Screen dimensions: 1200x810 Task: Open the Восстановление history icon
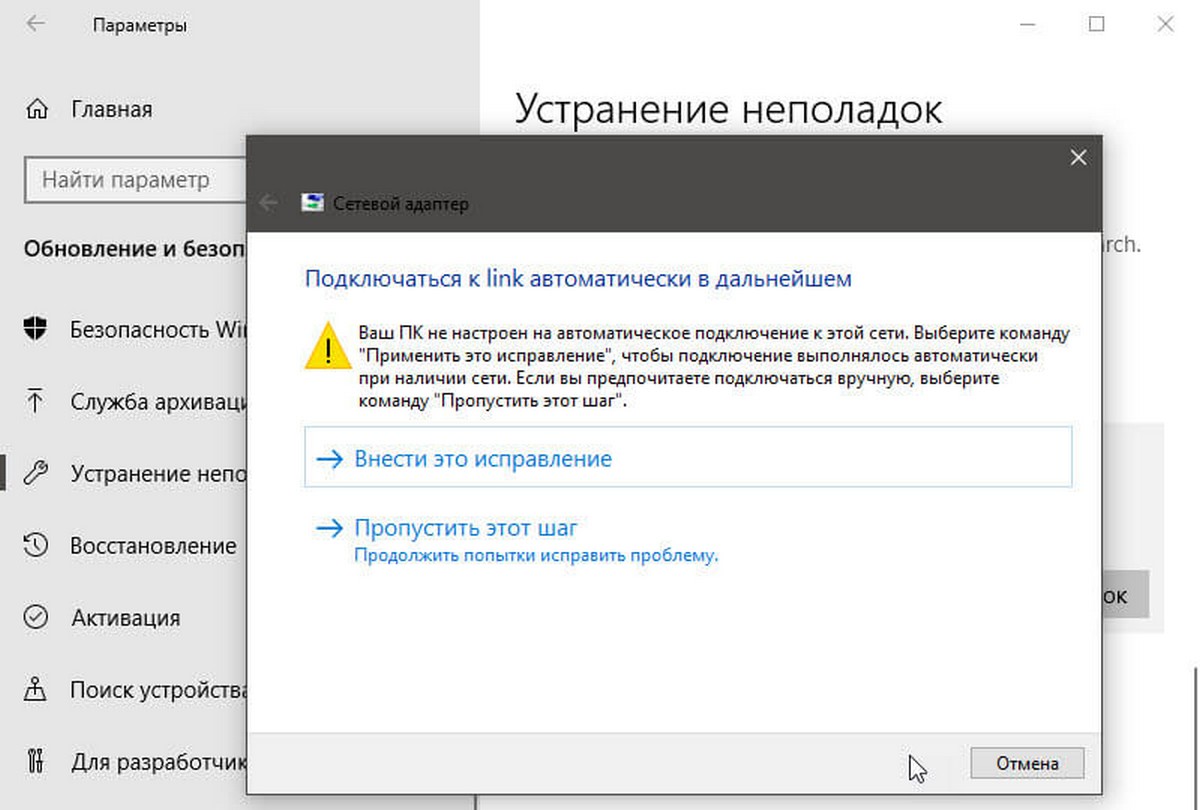tap(36, 546)
